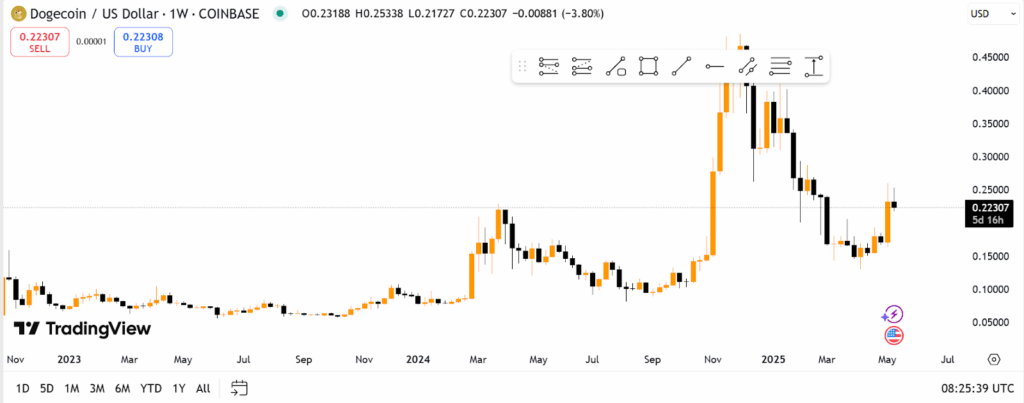Screen dimensions: 1024x403
Task: Select the parallel channel tool
Action: click(x=747, y=67)
